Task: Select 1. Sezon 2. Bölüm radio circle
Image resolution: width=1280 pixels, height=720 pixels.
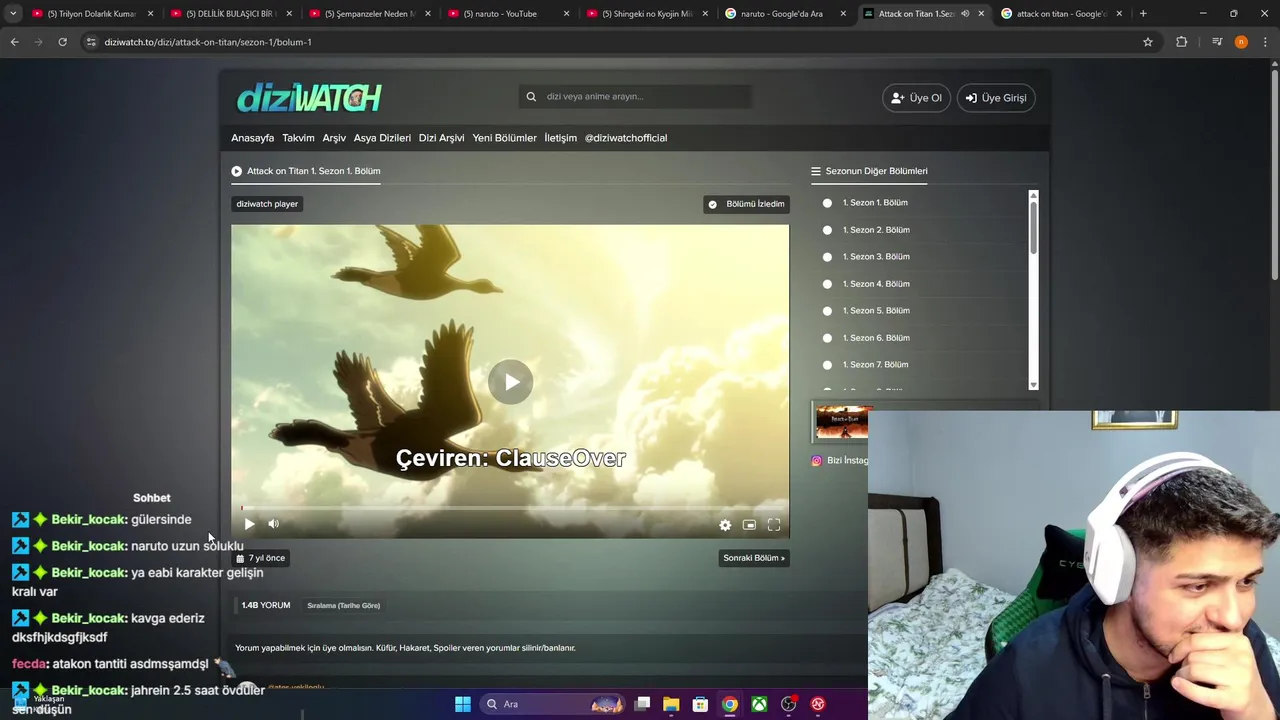Action: pyautogui.click(x=827, y=230)
